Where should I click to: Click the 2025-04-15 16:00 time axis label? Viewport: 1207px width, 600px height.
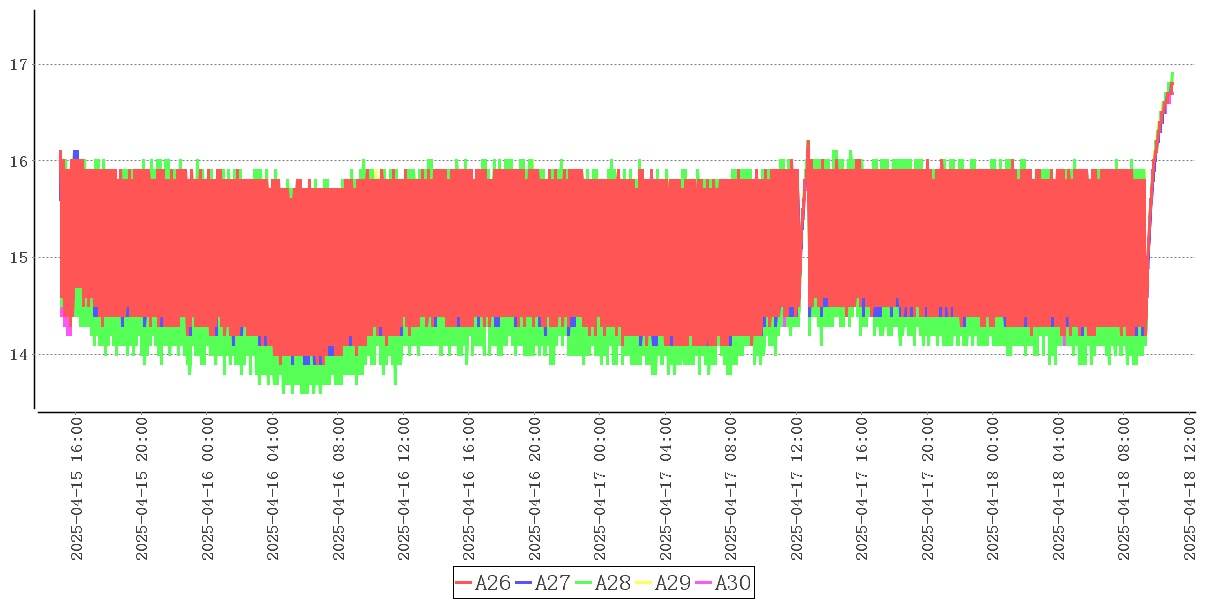[77, 489]
